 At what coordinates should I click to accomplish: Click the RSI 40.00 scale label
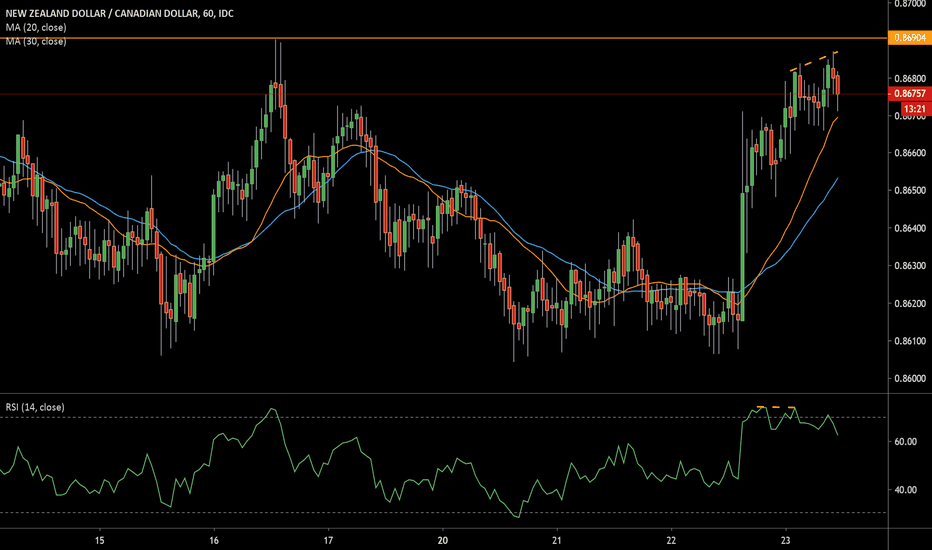[x=908, y=490]
